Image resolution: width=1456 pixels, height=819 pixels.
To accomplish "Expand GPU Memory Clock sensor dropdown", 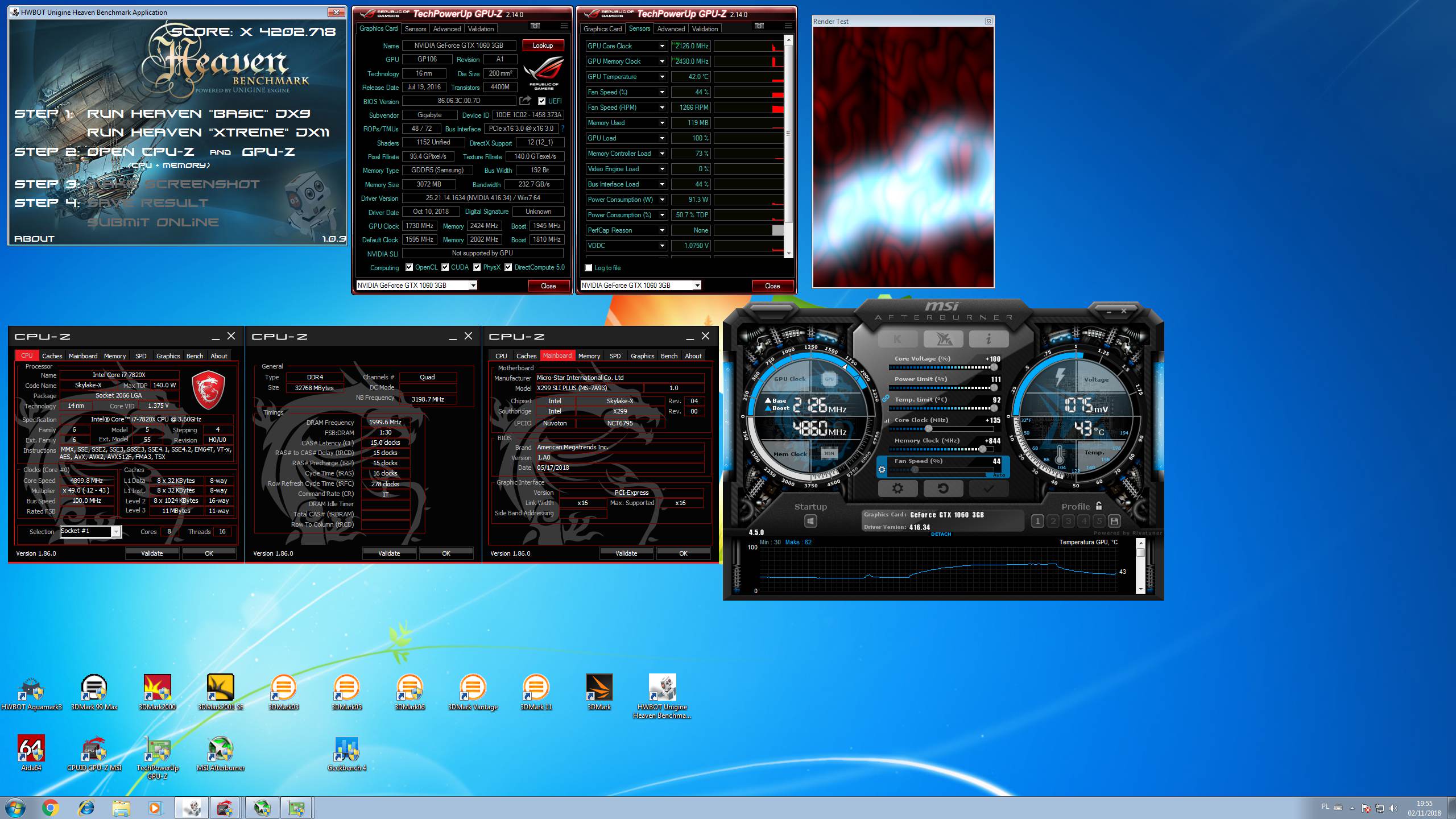I will [x=662, y=61].
